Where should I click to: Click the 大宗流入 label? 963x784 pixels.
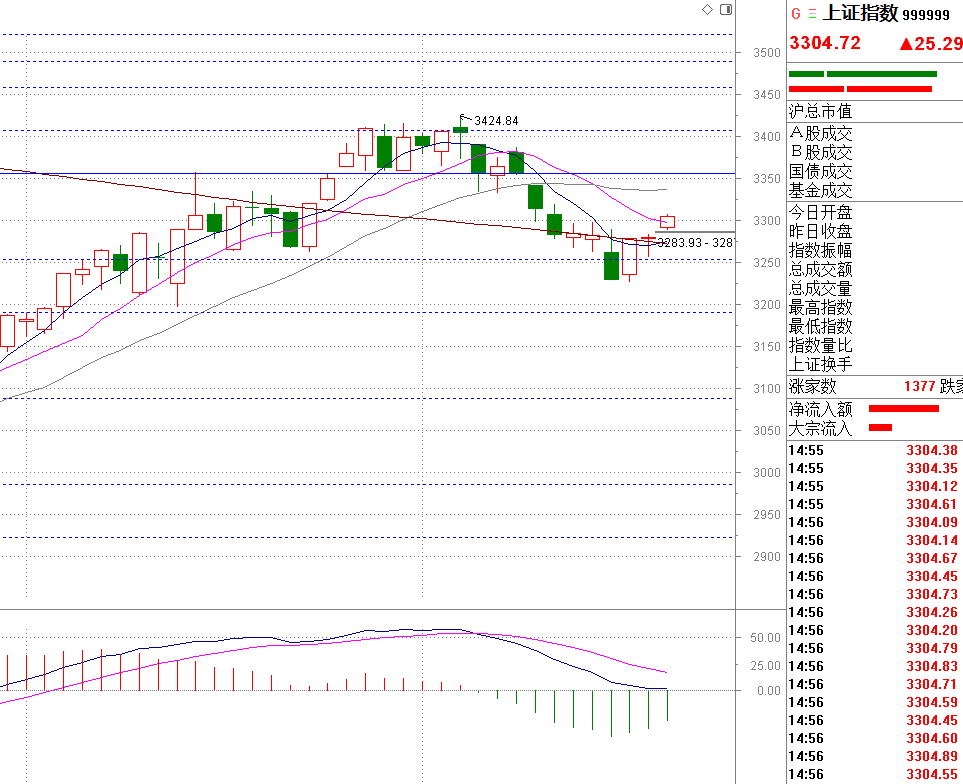(821, 428)
